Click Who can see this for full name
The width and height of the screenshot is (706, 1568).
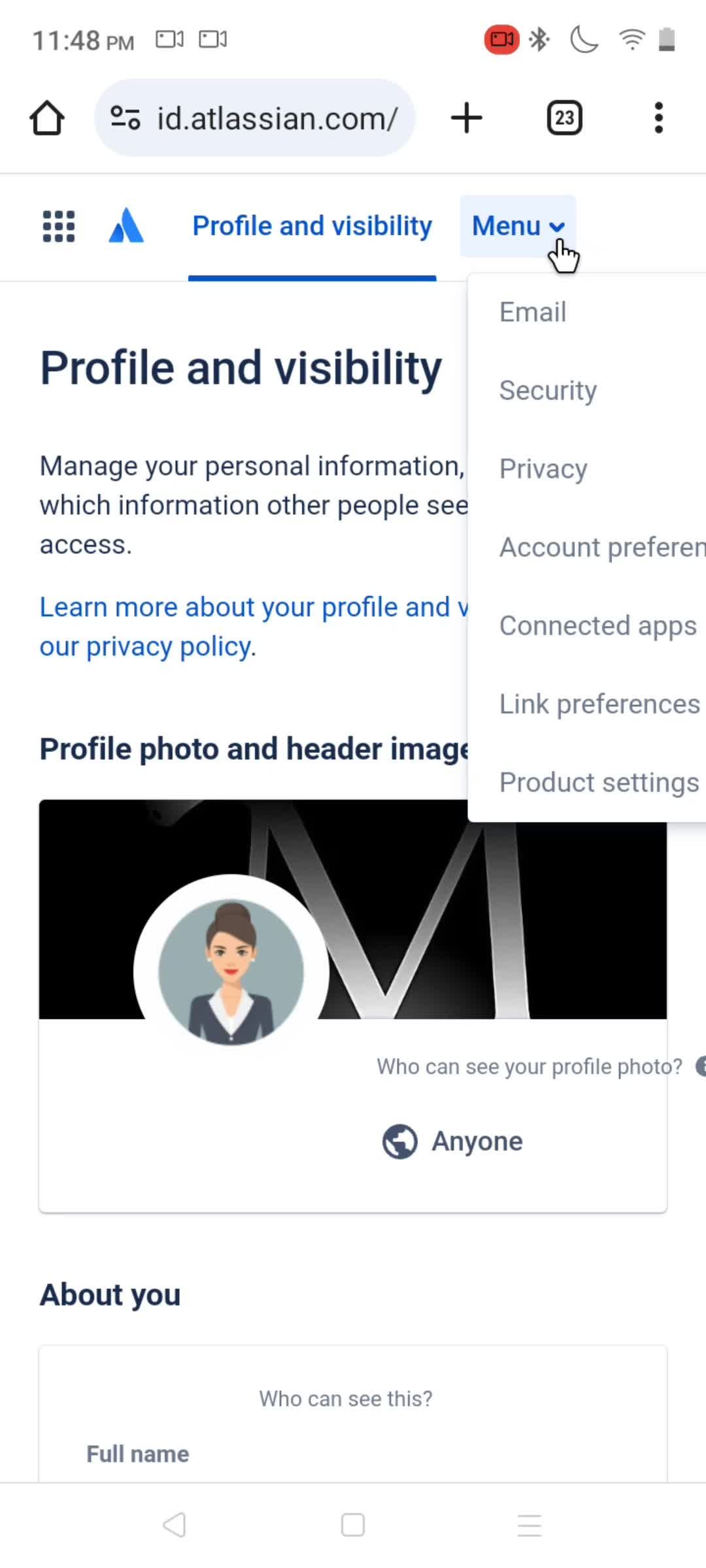tap(345, 1399)
